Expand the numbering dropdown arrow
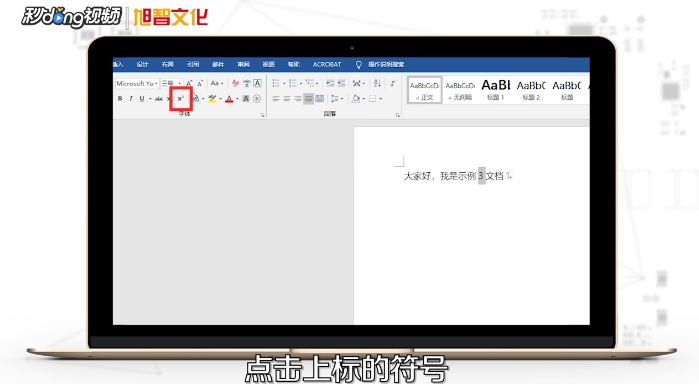The image size is (699, 384). 300,83
